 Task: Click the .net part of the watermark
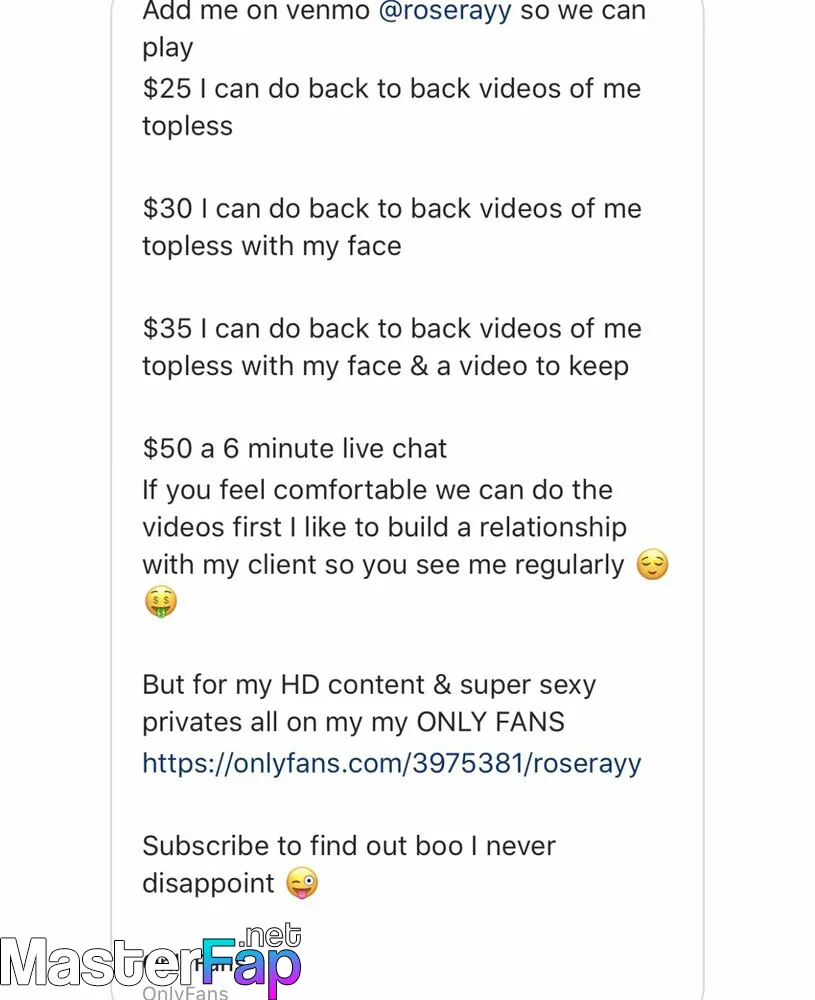[272, 936]
